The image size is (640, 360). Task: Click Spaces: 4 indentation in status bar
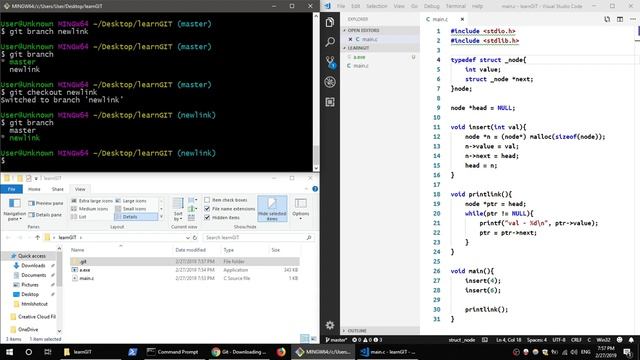(537, 340)
